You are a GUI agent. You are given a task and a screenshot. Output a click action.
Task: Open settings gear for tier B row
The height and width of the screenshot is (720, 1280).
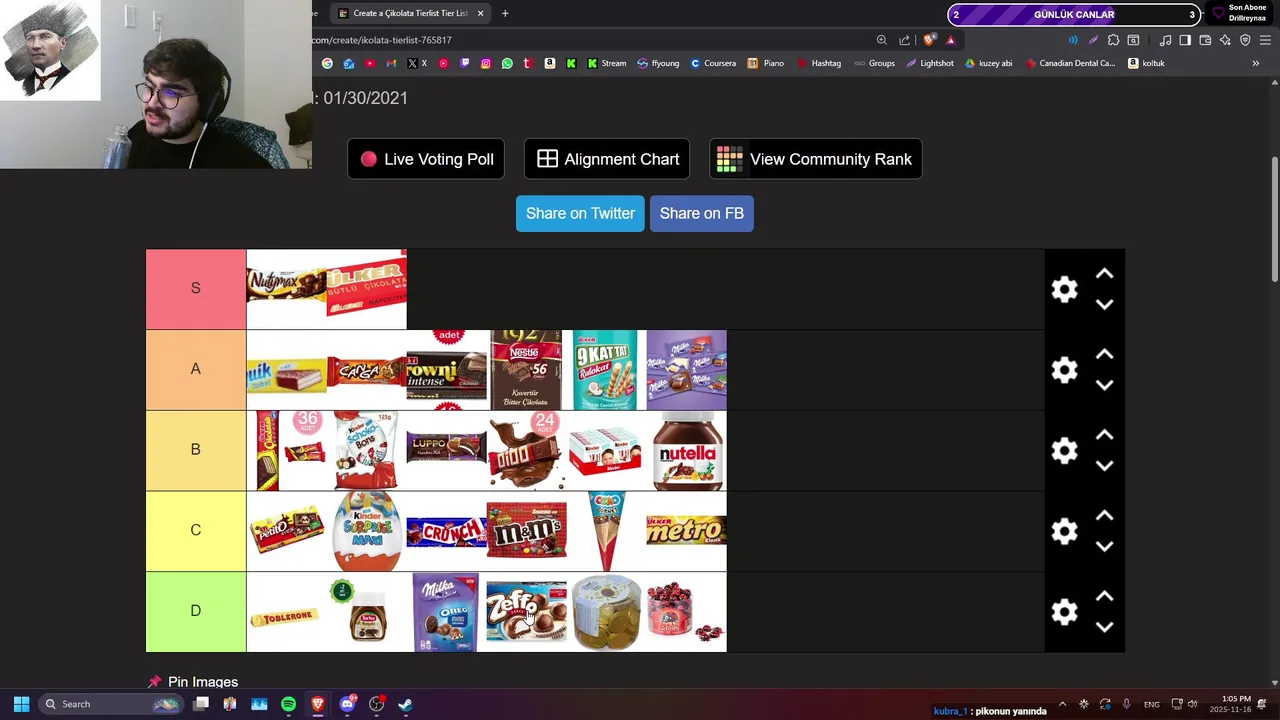tap(1064, 451)
